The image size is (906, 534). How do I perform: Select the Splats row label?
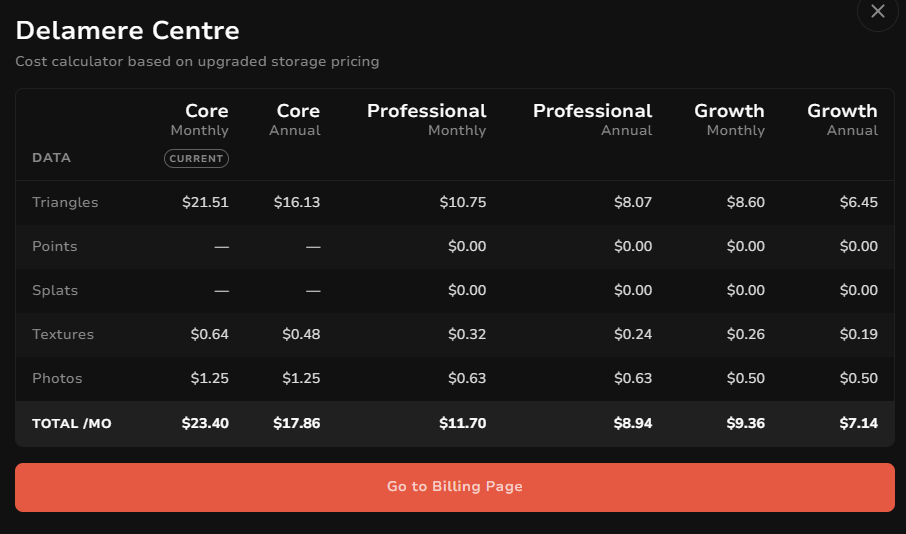coord(55,290)
